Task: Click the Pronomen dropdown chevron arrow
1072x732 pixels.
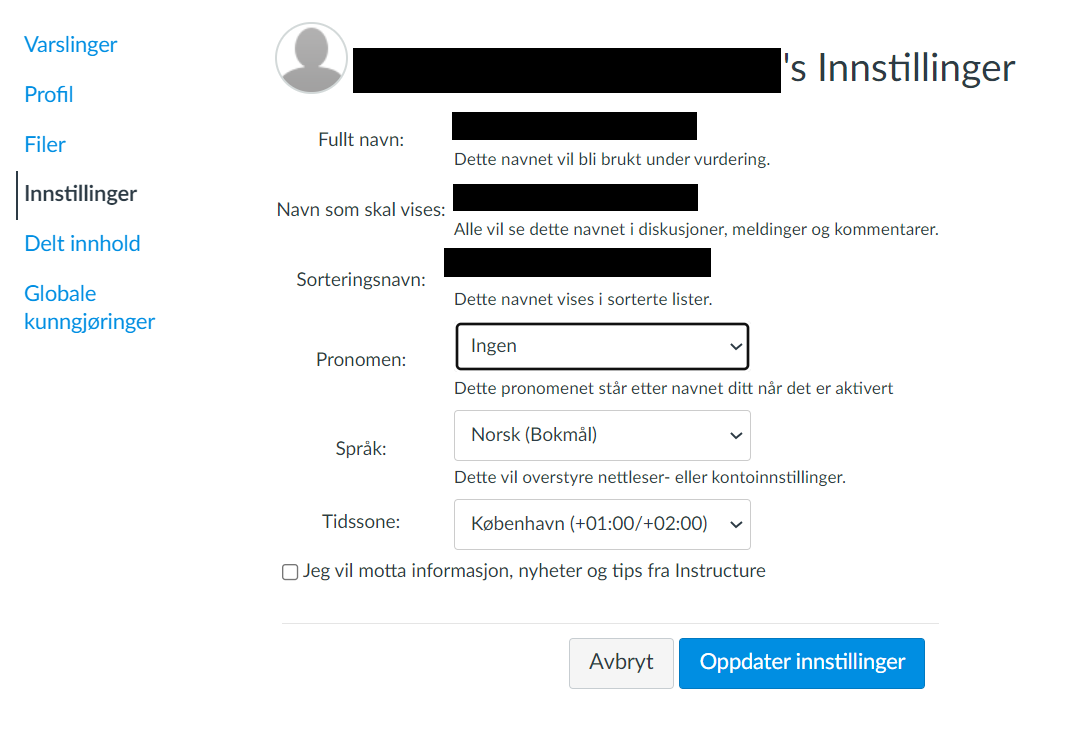Action: tap(736, 347)
